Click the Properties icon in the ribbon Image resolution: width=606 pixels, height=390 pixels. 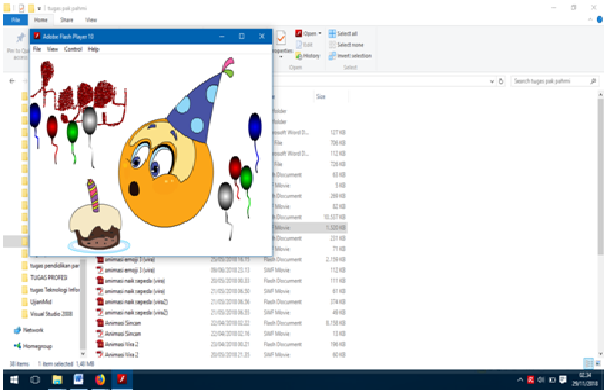point(281,38)
